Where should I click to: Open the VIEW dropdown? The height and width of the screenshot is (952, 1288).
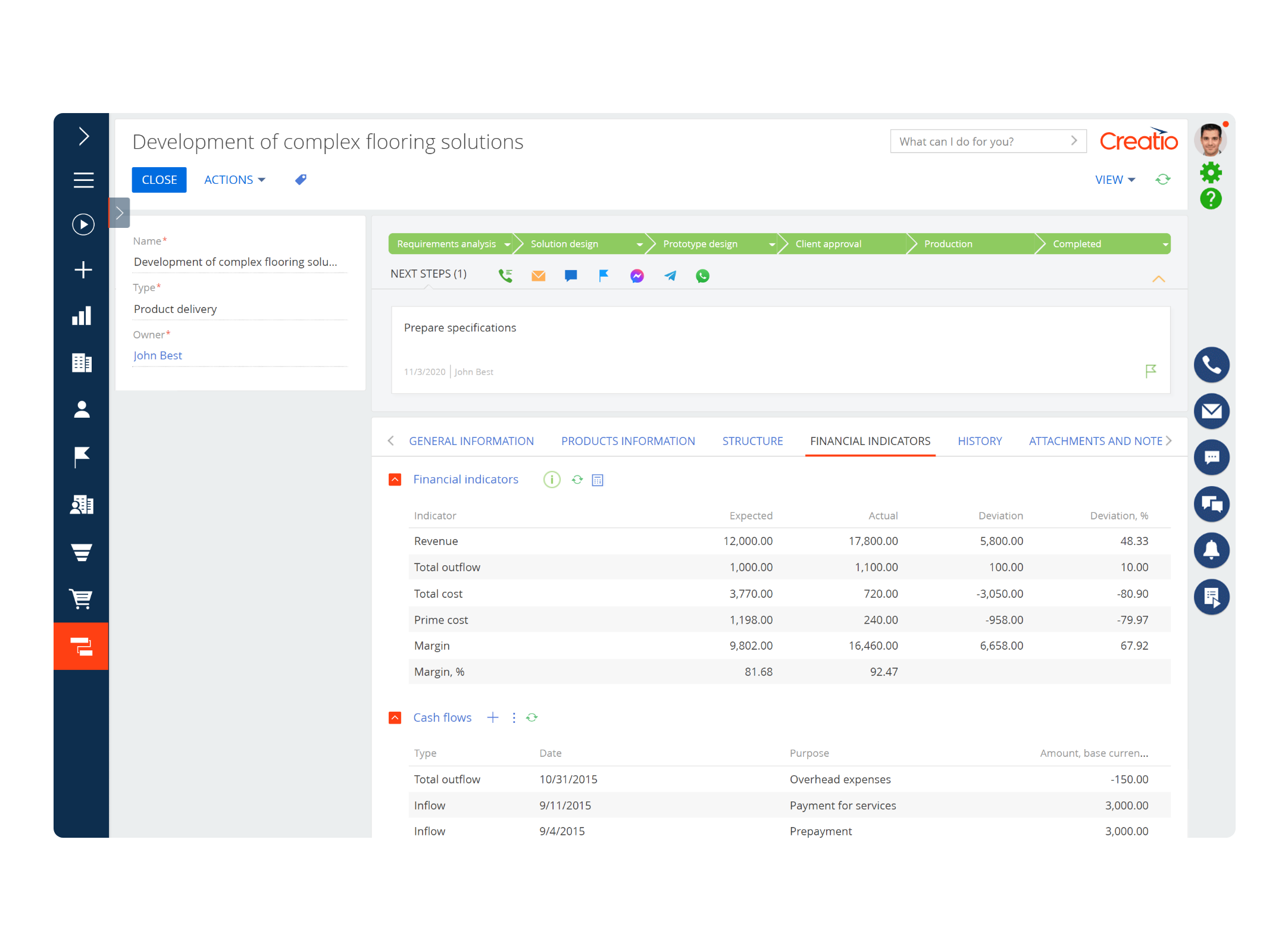pyautogui.click(x=1114, y=179)
